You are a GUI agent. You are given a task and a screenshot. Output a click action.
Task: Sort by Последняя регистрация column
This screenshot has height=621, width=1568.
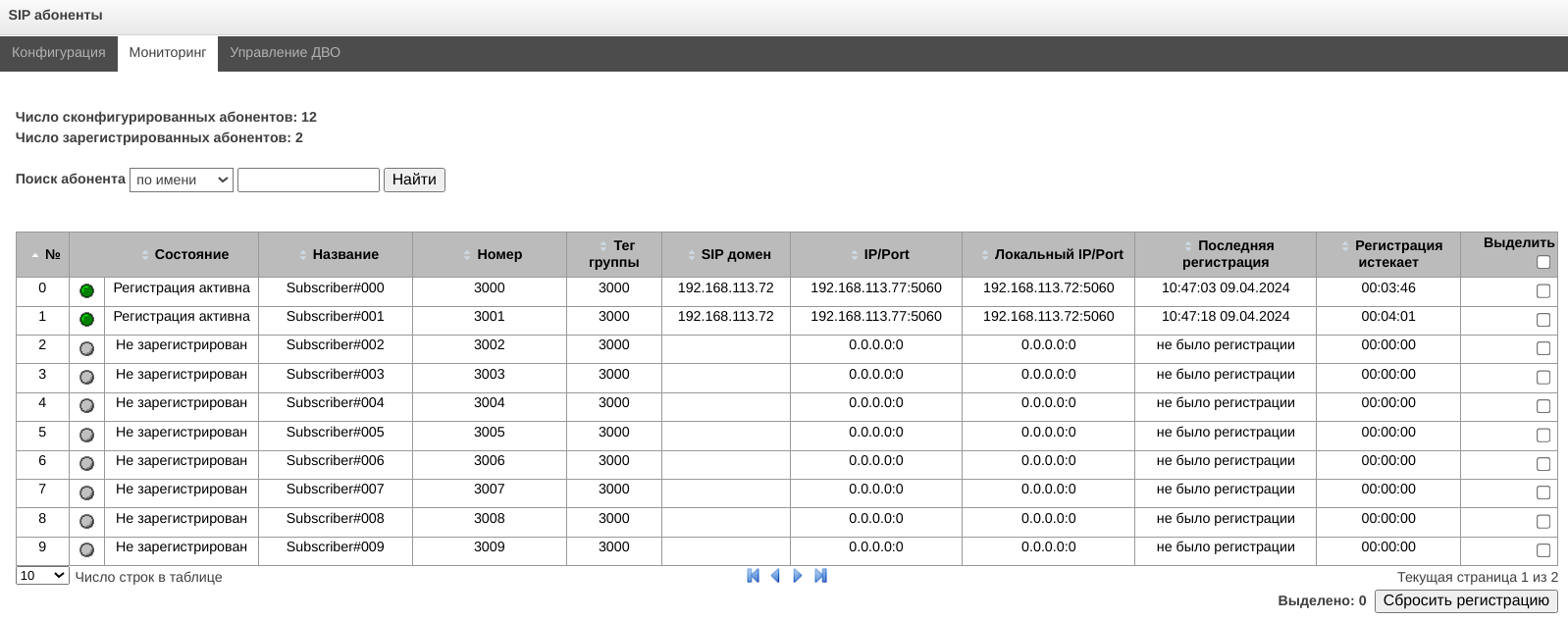coord(1226,254)
